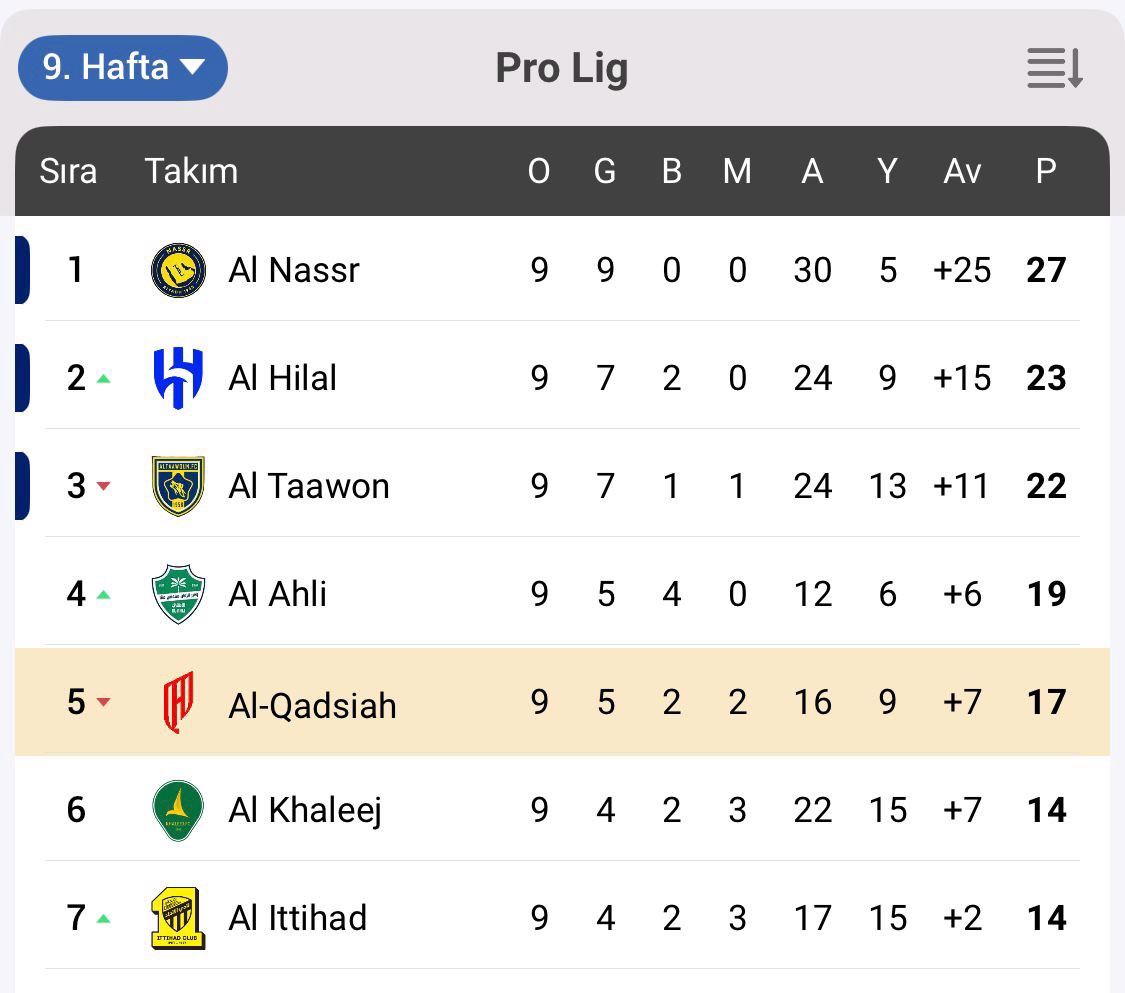Viewport: 1125px width, 993px height.
Task: Click the sort list icon top right
Action: click(1054, 68)
